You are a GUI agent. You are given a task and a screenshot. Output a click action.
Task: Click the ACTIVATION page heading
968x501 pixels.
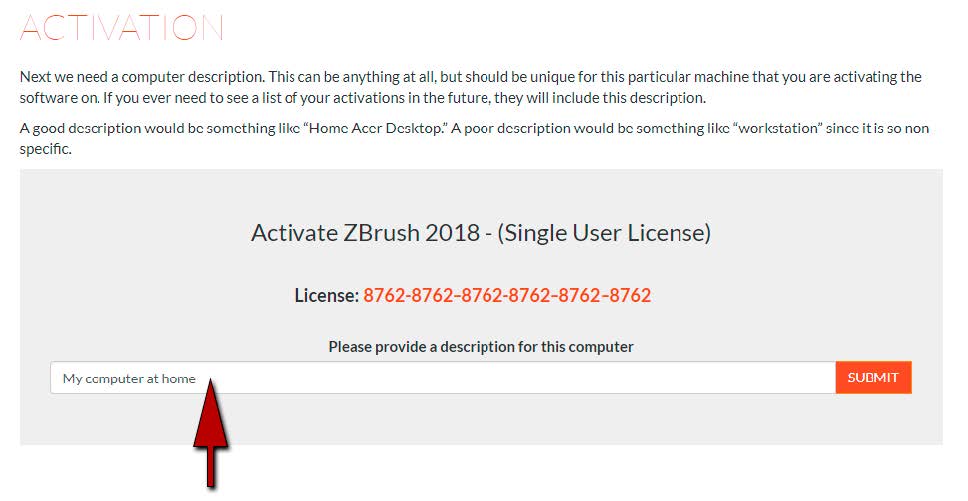point(122,27)
